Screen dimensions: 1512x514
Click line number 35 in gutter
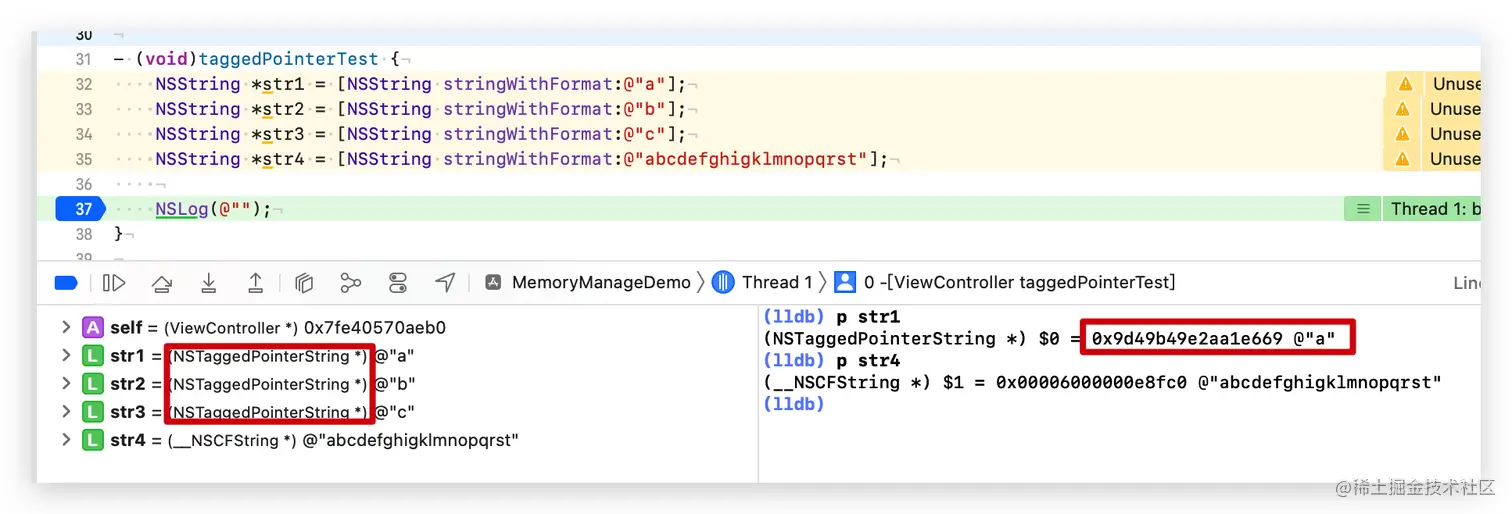coord(84,159)
